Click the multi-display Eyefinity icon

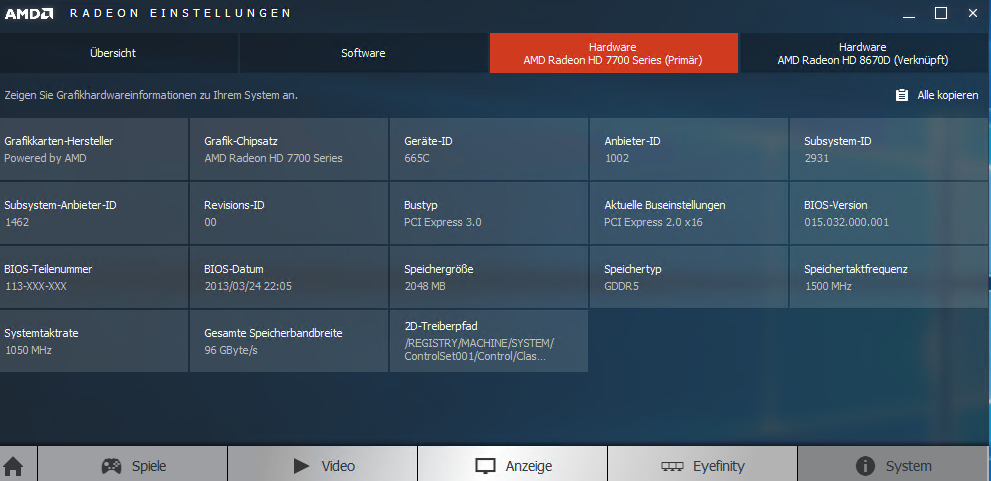click(x=672, y=466)
